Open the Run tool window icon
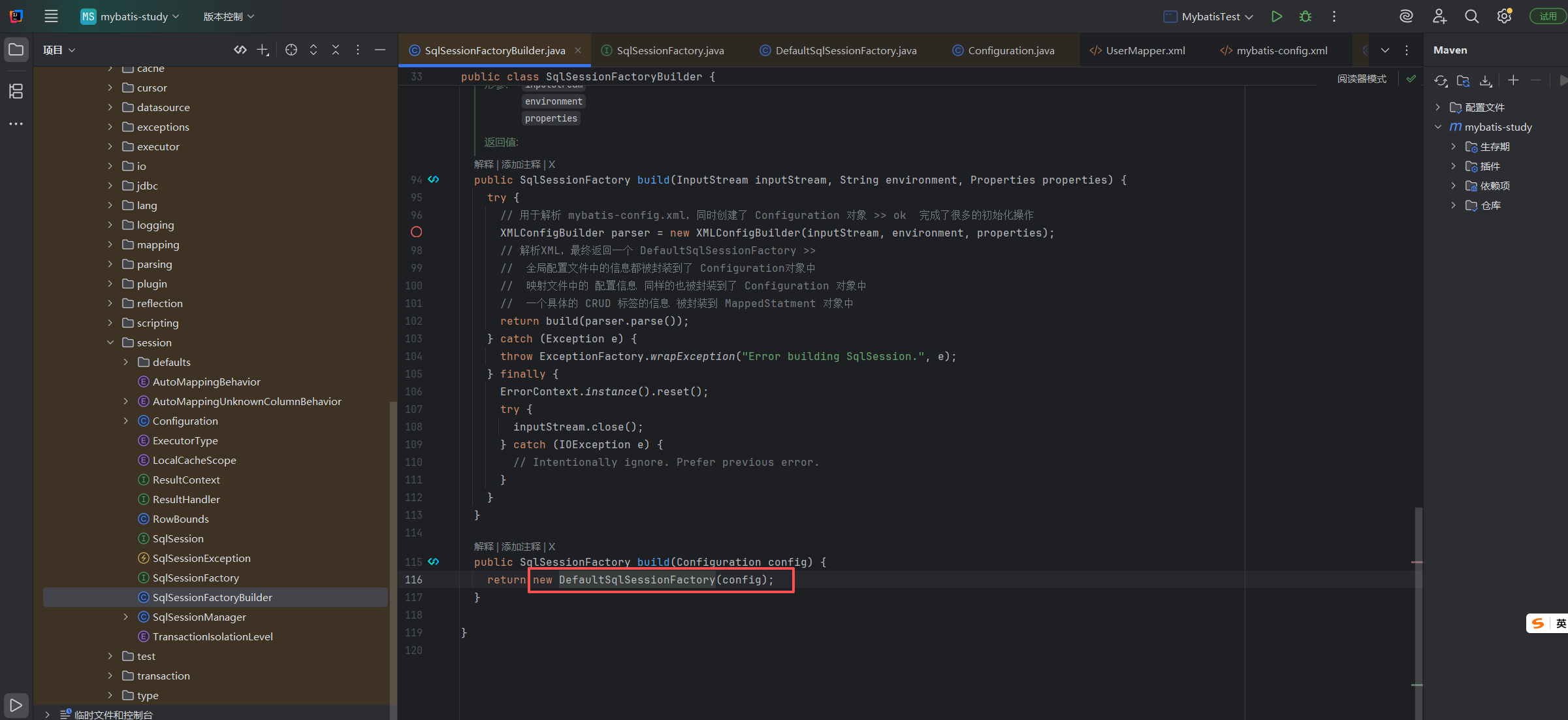 coord(16,705)
